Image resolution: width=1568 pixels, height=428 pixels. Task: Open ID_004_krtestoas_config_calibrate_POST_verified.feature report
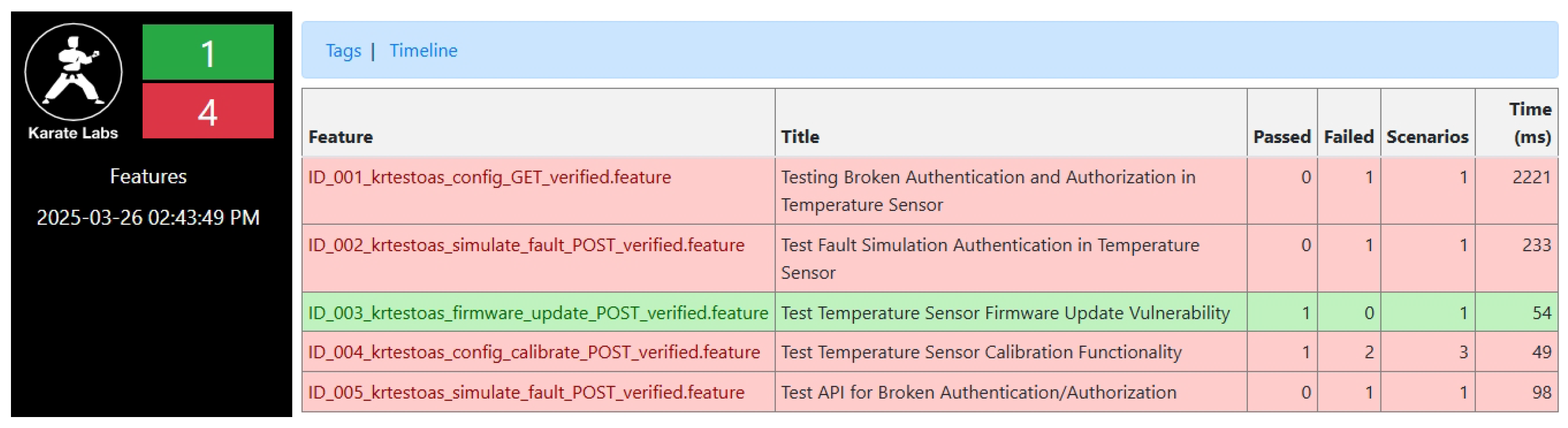click(534, 352)
